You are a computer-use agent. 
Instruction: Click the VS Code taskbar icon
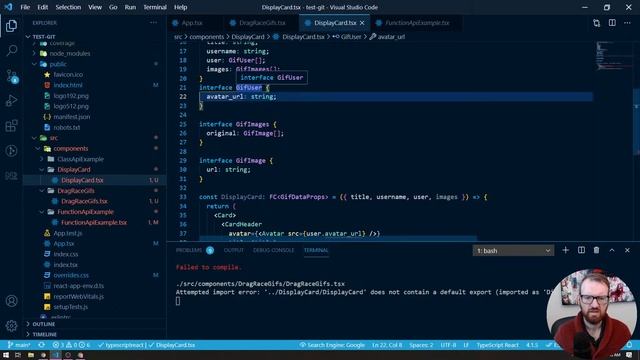pyautogui.click(x=56, y=355)
